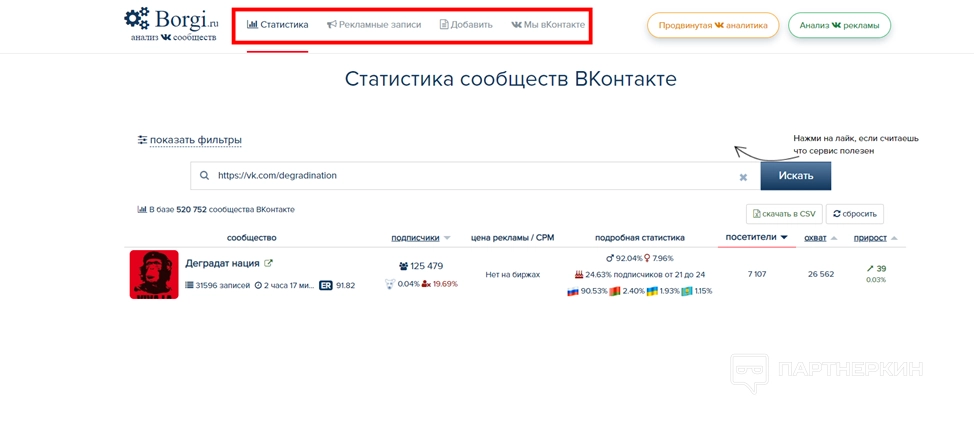Viewport: 974px width, 446px height.
Task: Click the Borgi.ru logo
Action: pyautogui.click(x=171, y=24)
